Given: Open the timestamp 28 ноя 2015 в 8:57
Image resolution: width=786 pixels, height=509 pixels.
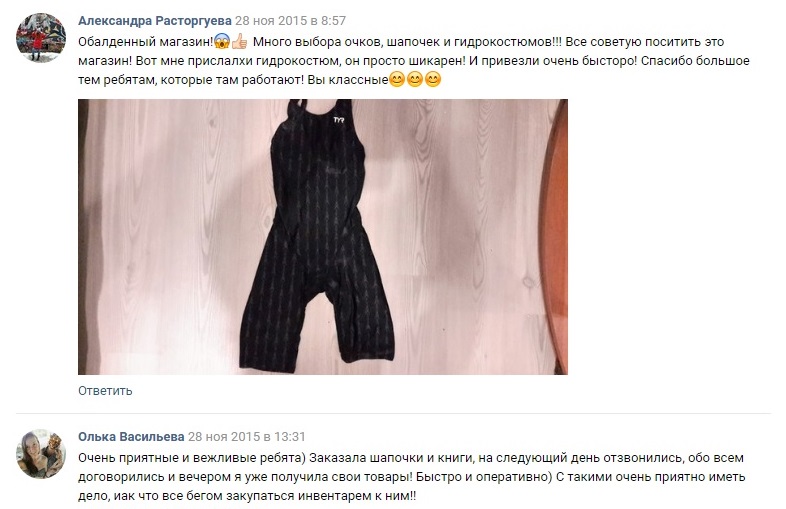Looking at the screenshot, I should tap(291, 21).
